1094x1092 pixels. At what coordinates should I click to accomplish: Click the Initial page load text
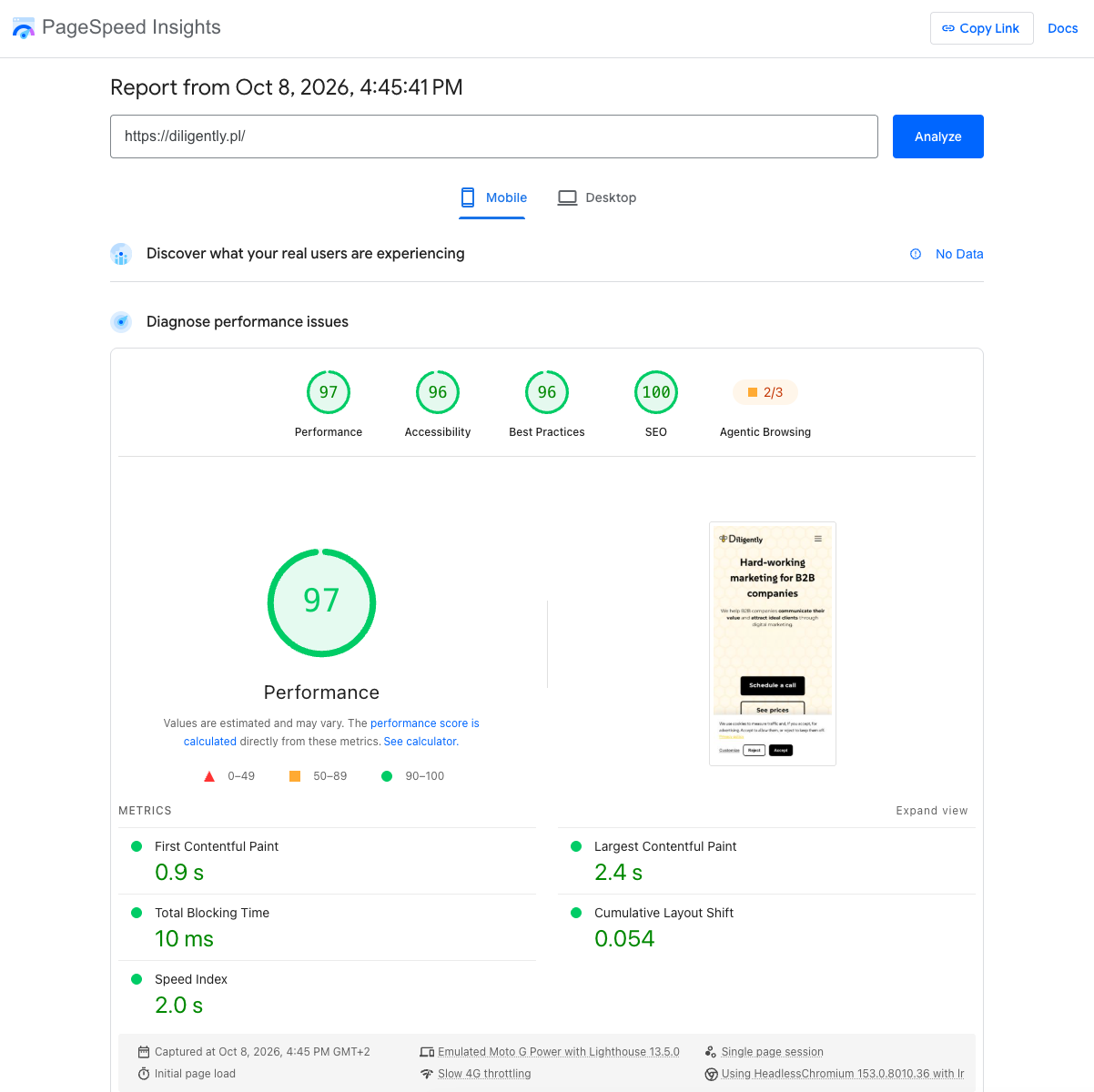(195, 1074)
